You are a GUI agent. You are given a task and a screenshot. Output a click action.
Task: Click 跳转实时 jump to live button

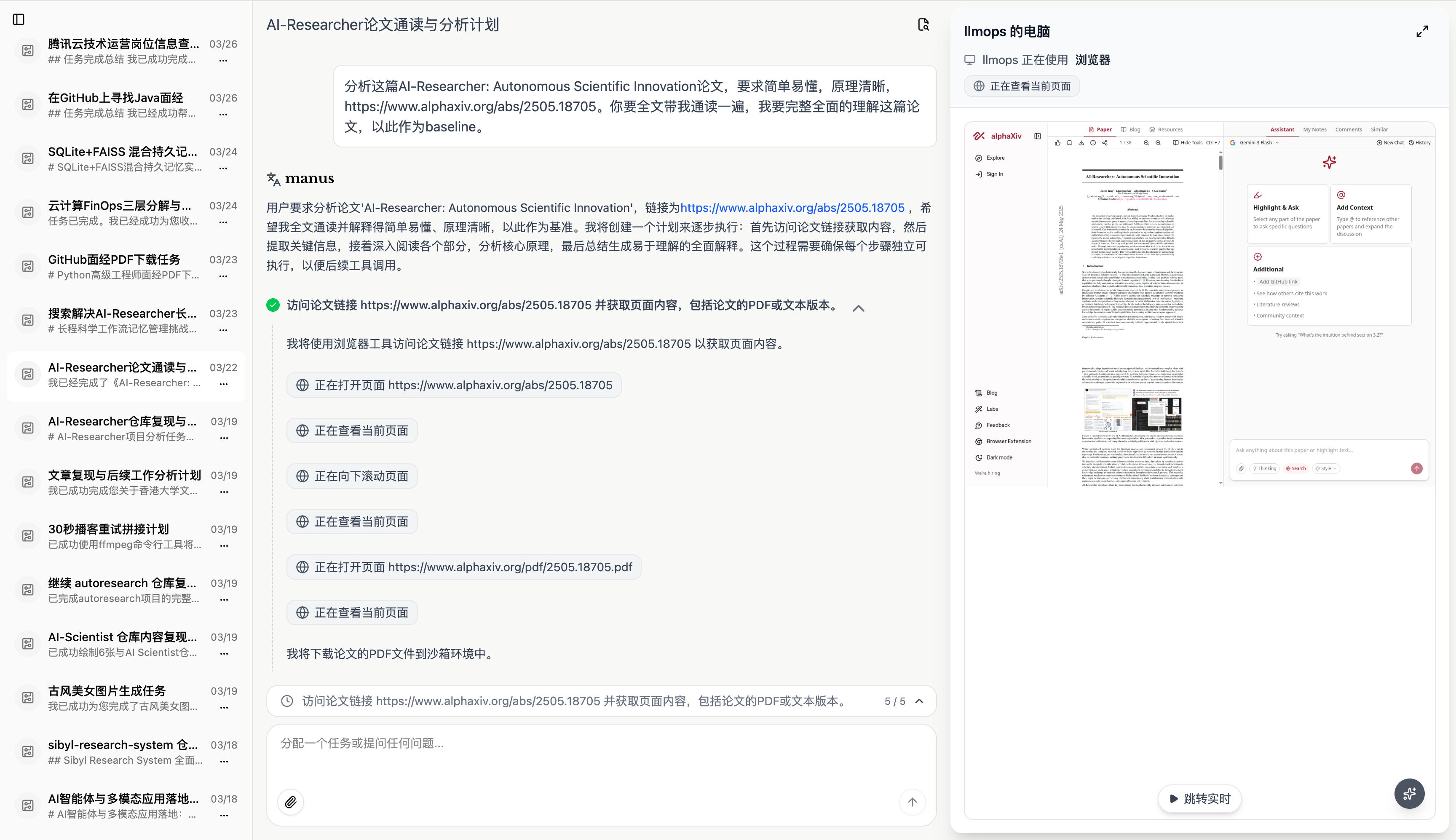click(1199, 798)
